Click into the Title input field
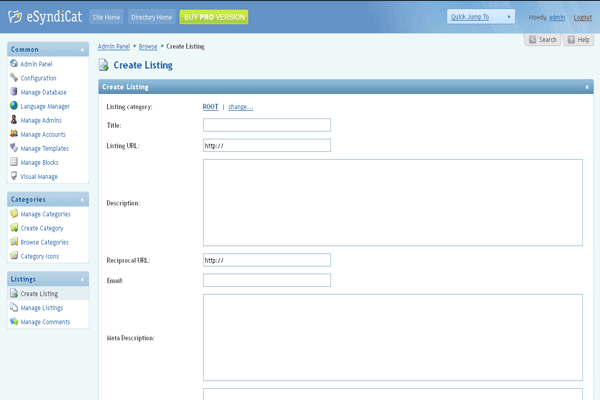 pos(266,125)
